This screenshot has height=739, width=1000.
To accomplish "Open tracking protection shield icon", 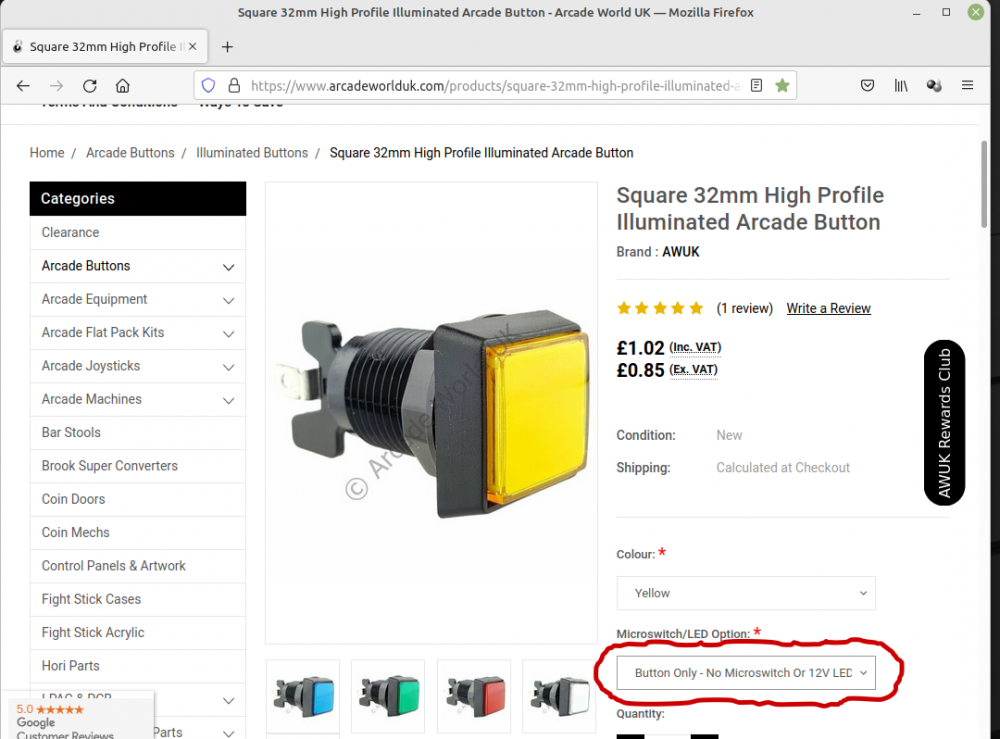I will coord(209,85).
